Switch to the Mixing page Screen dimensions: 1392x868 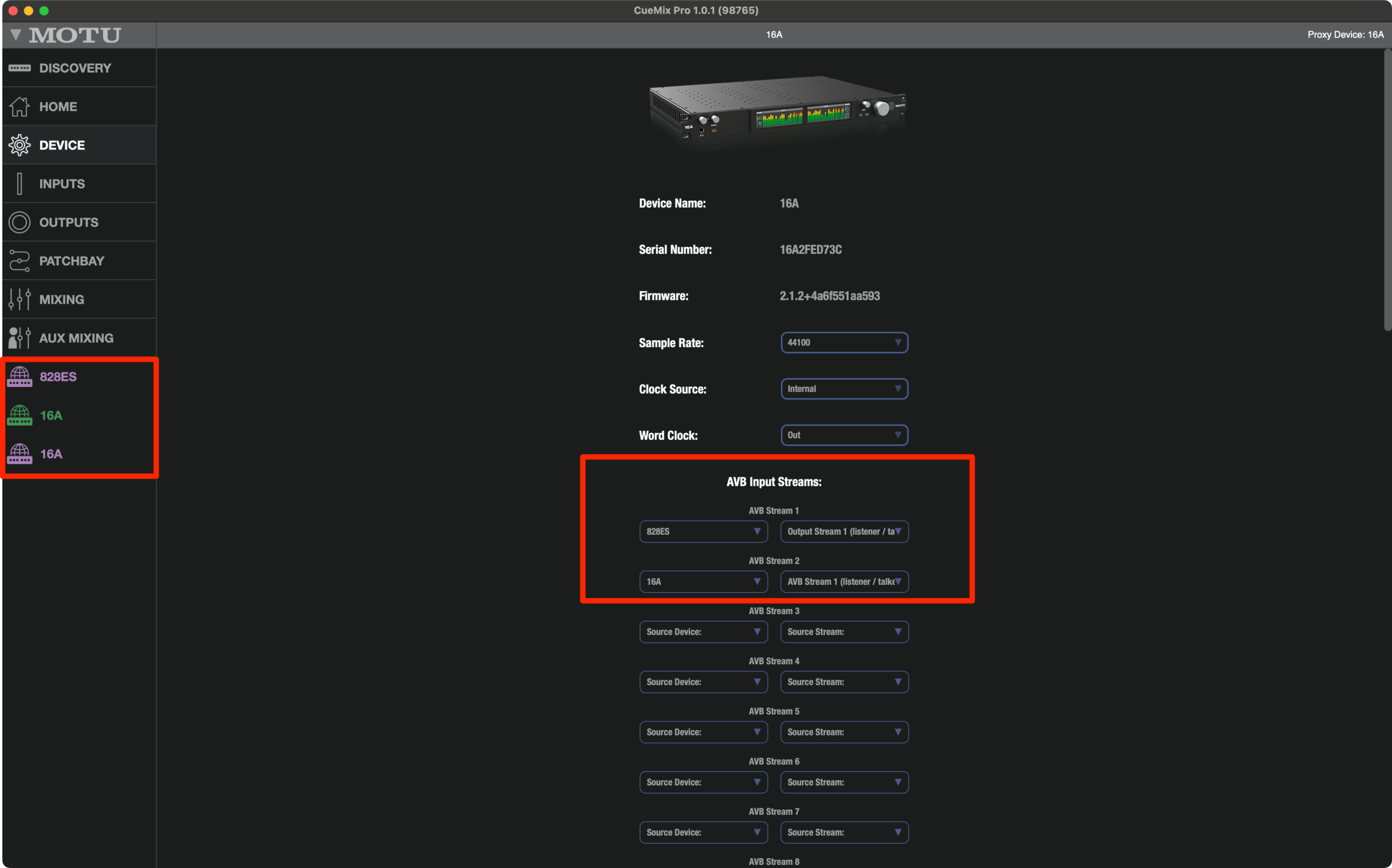point(79,299)
